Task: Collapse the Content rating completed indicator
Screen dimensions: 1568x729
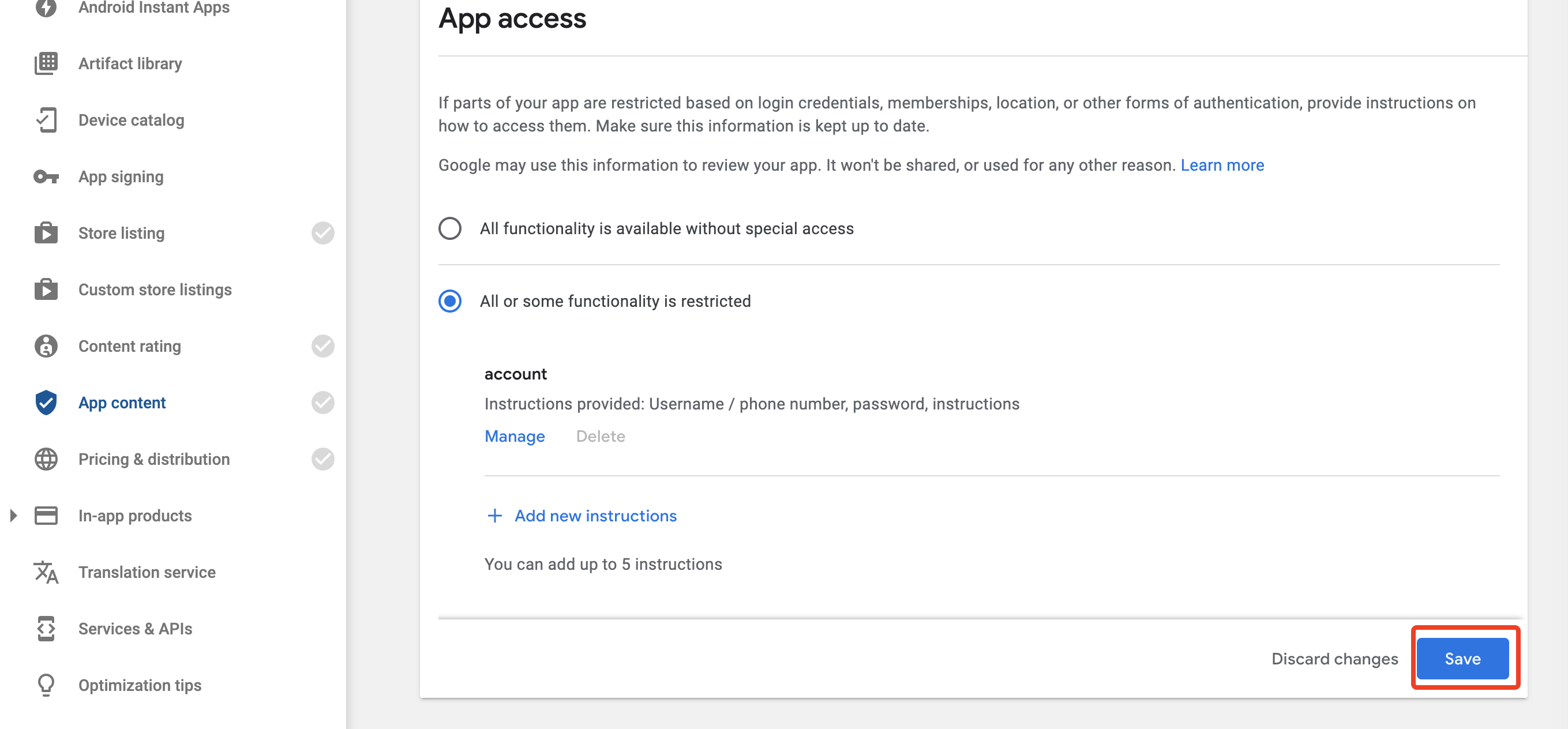Action: 323,345
